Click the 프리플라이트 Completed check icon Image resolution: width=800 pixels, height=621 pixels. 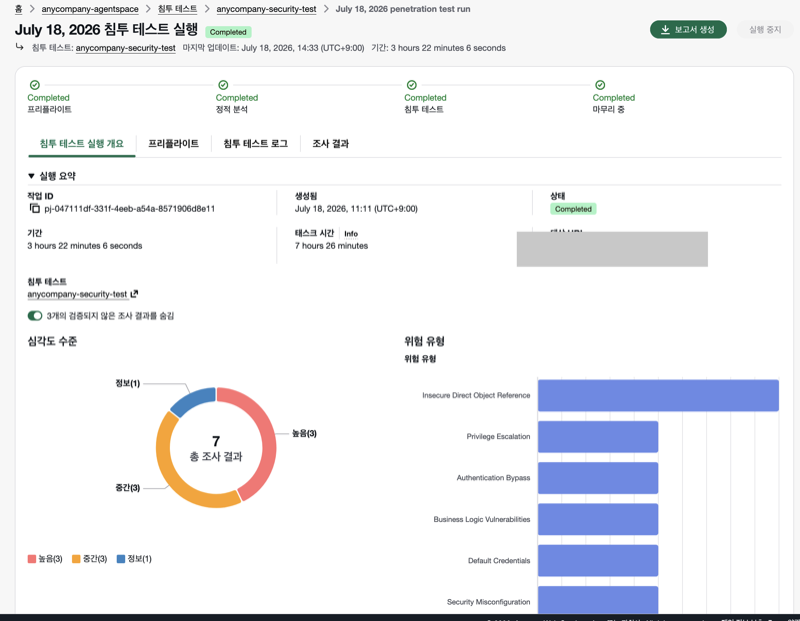[x=35, y=85]
